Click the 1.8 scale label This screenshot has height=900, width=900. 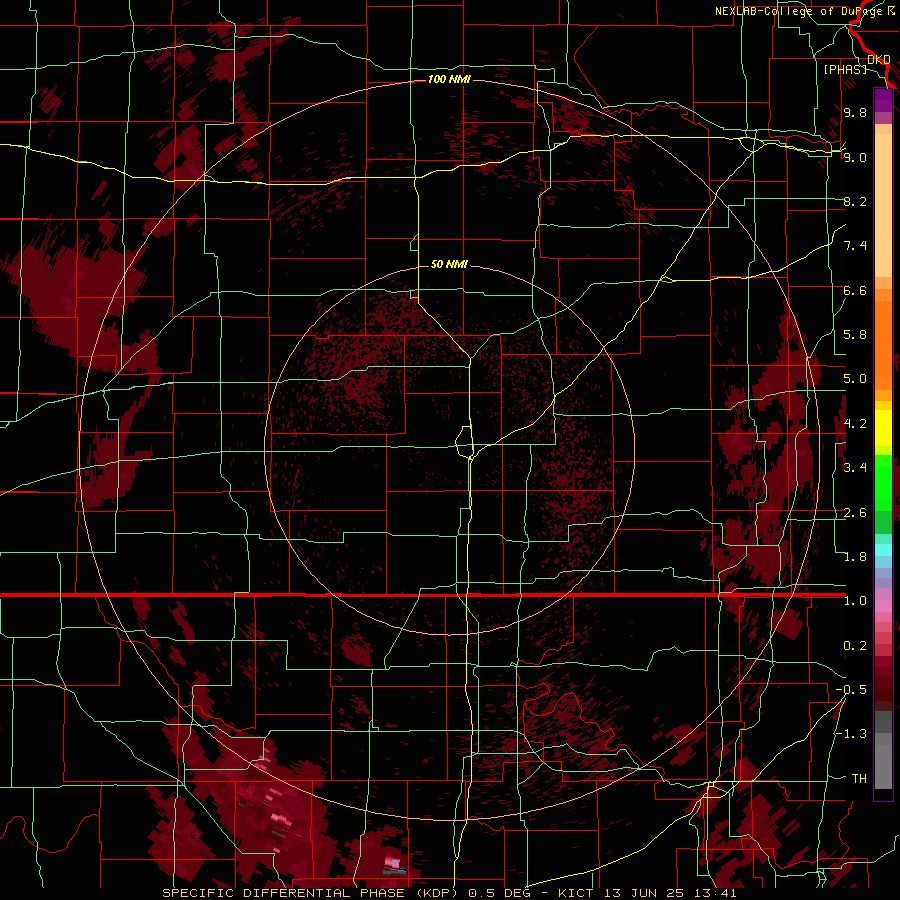click(855, 557)
